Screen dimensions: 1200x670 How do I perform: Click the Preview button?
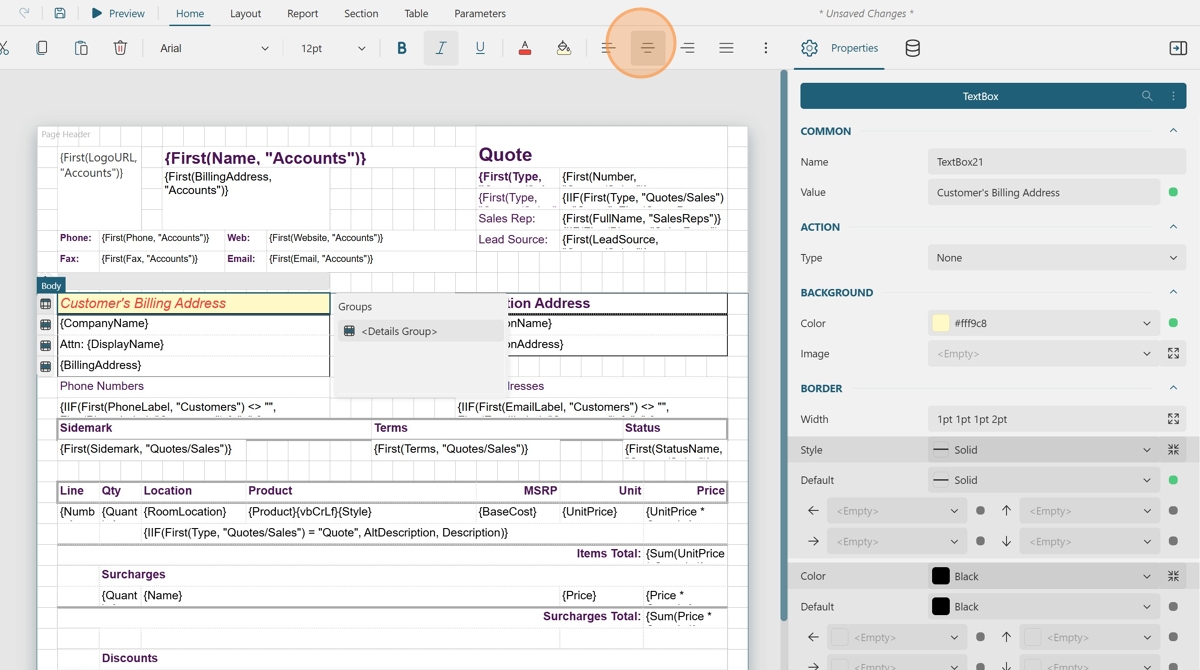click(x=118, y=13)
